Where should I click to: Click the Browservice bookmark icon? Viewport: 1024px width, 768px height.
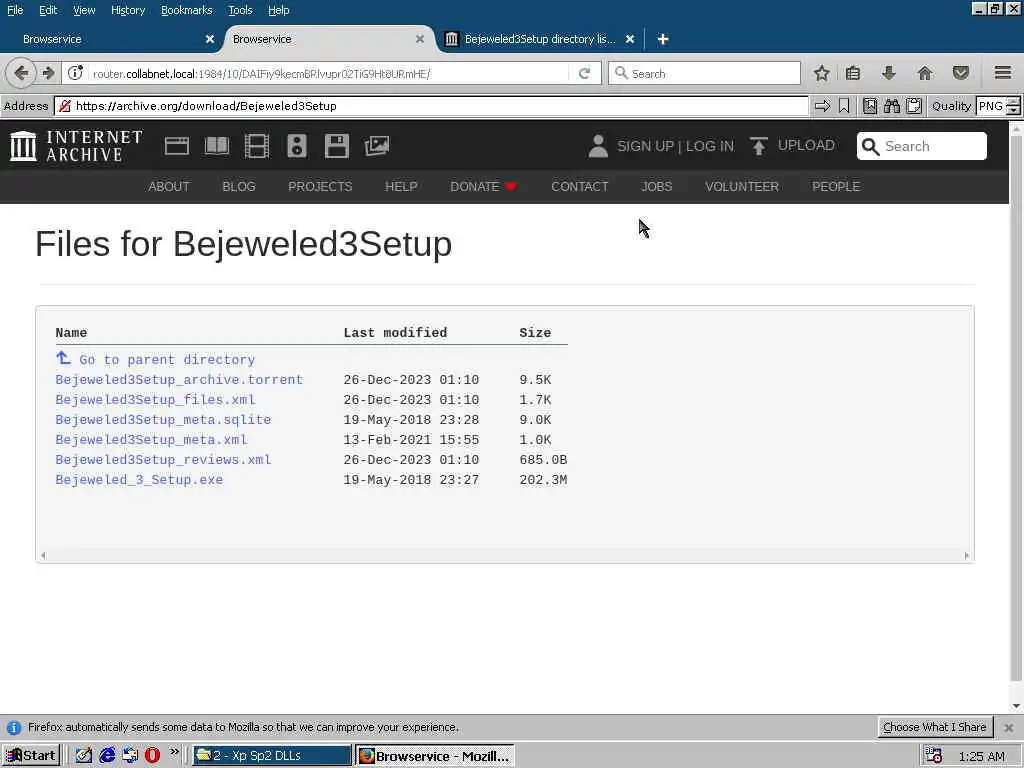(844, 106)
